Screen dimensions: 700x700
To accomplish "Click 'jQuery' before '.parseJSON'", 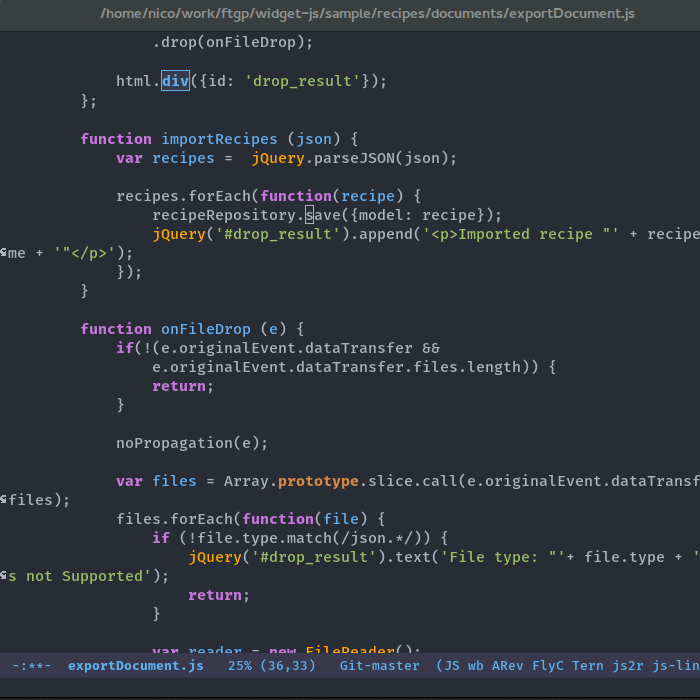I will click(x=278, y=158).
